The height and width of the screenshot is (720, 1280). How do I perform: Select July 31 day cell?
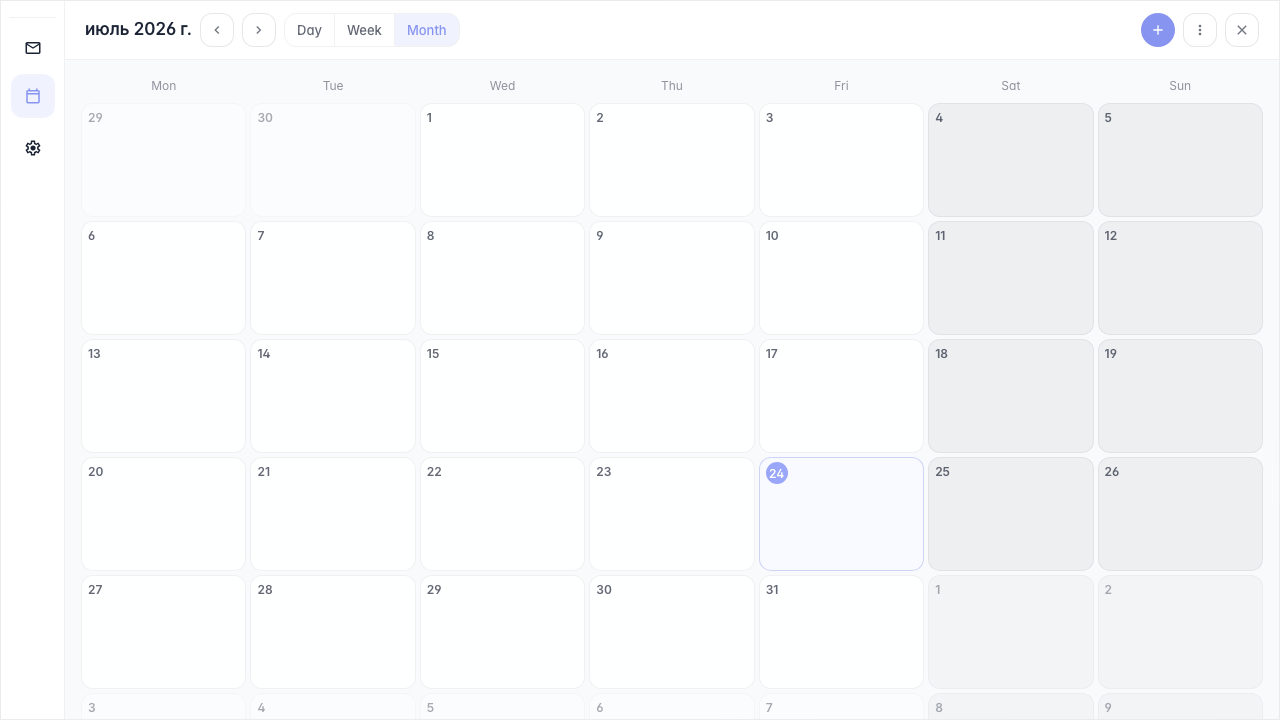point(841,632)
